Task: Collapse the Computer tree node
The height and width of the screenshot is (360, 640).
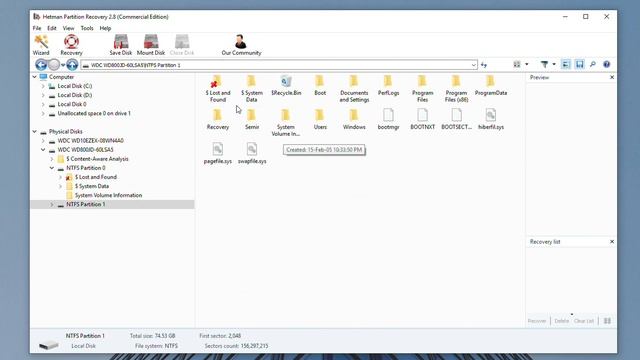Action: pyautogui.click(x=35, y=77)
